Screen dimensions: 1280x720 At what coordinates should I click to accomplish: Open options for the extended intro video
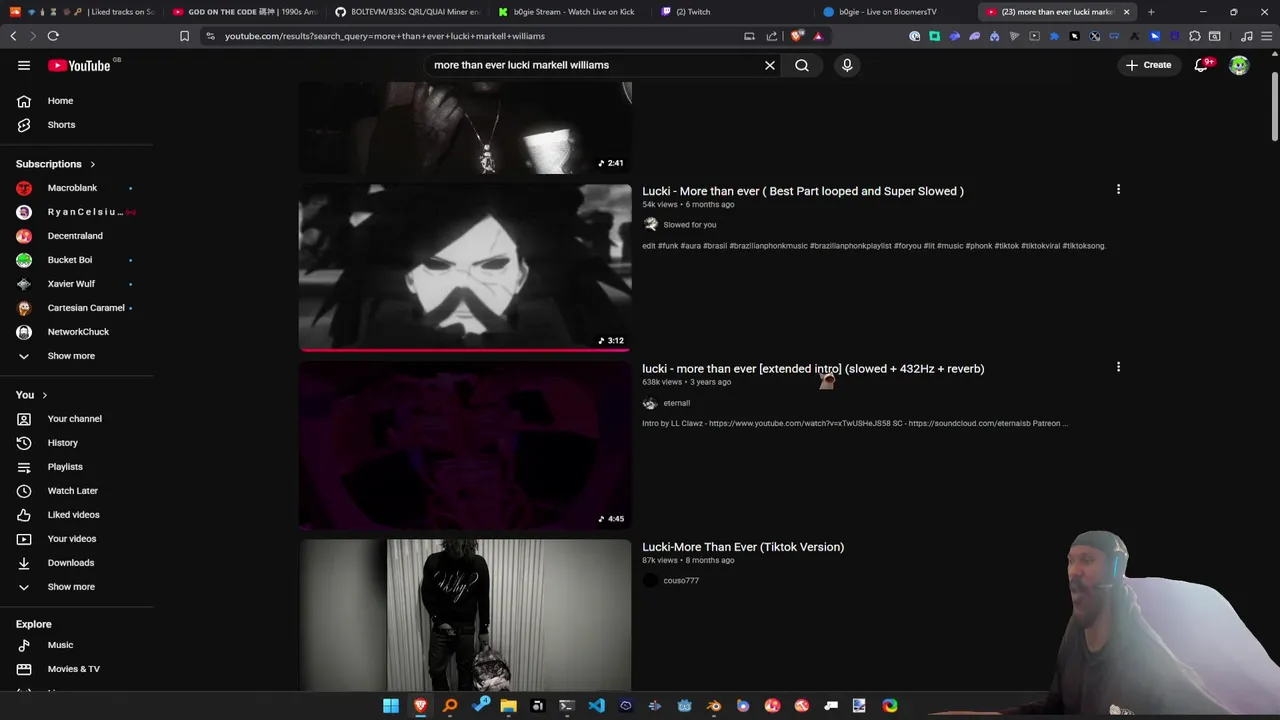click(x=1118, y=367)
